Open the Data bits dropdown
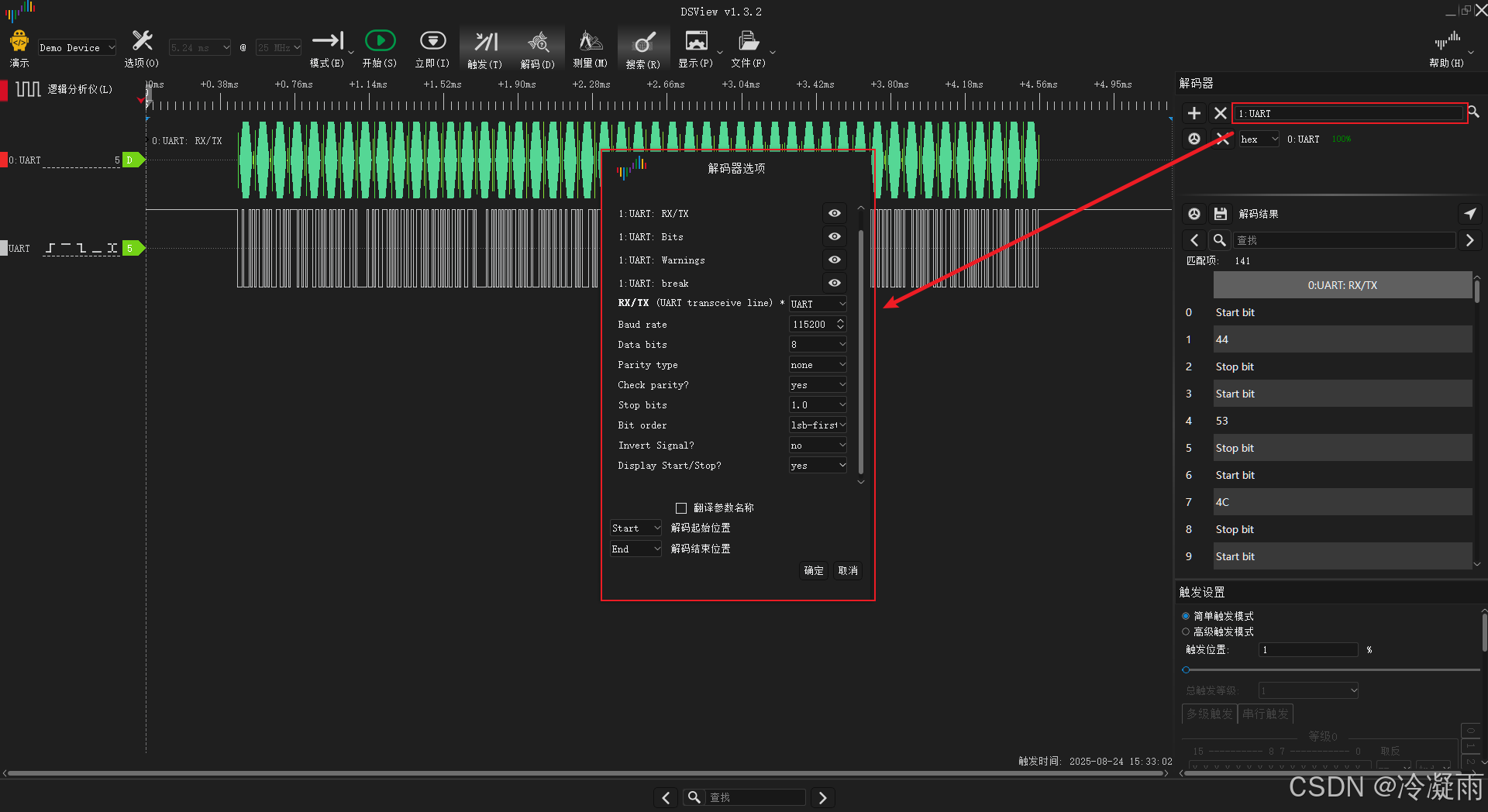 (x=818, y=344)
